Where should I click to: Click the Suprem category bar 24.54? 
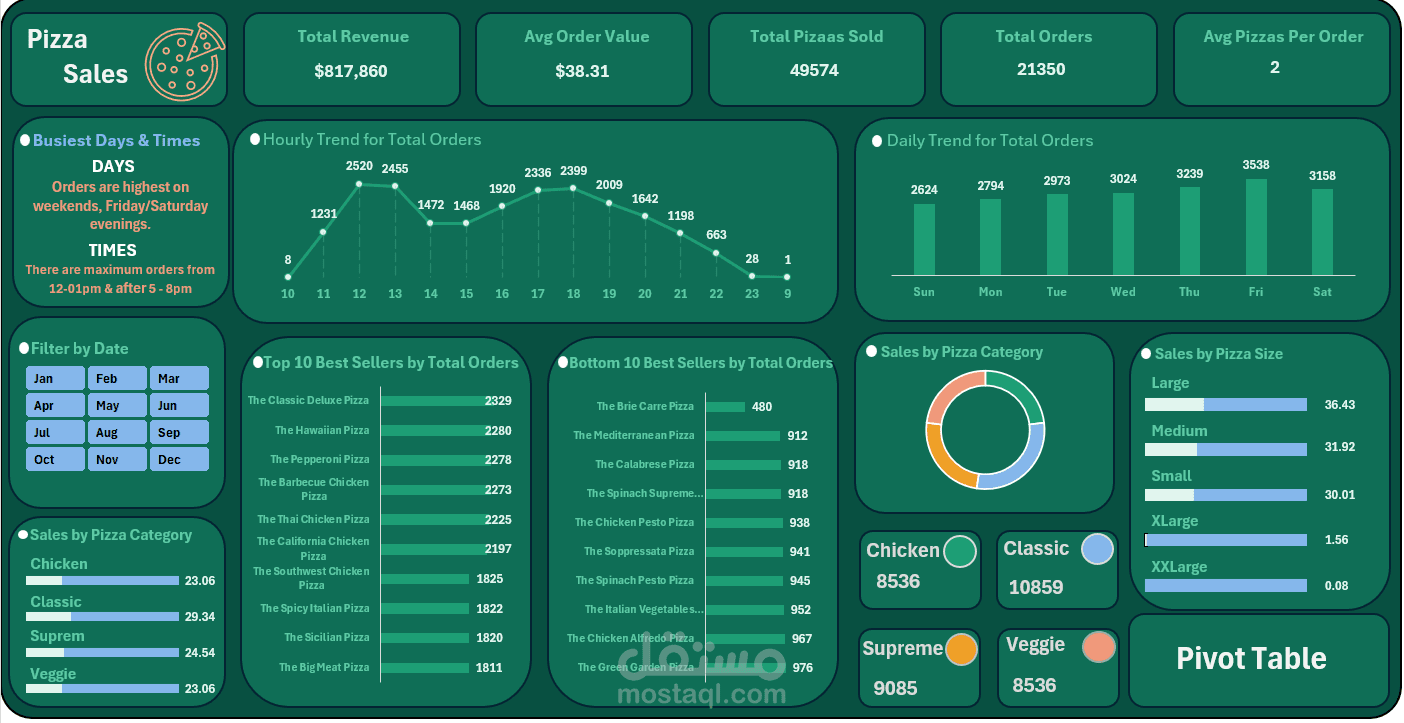point(103,653)
